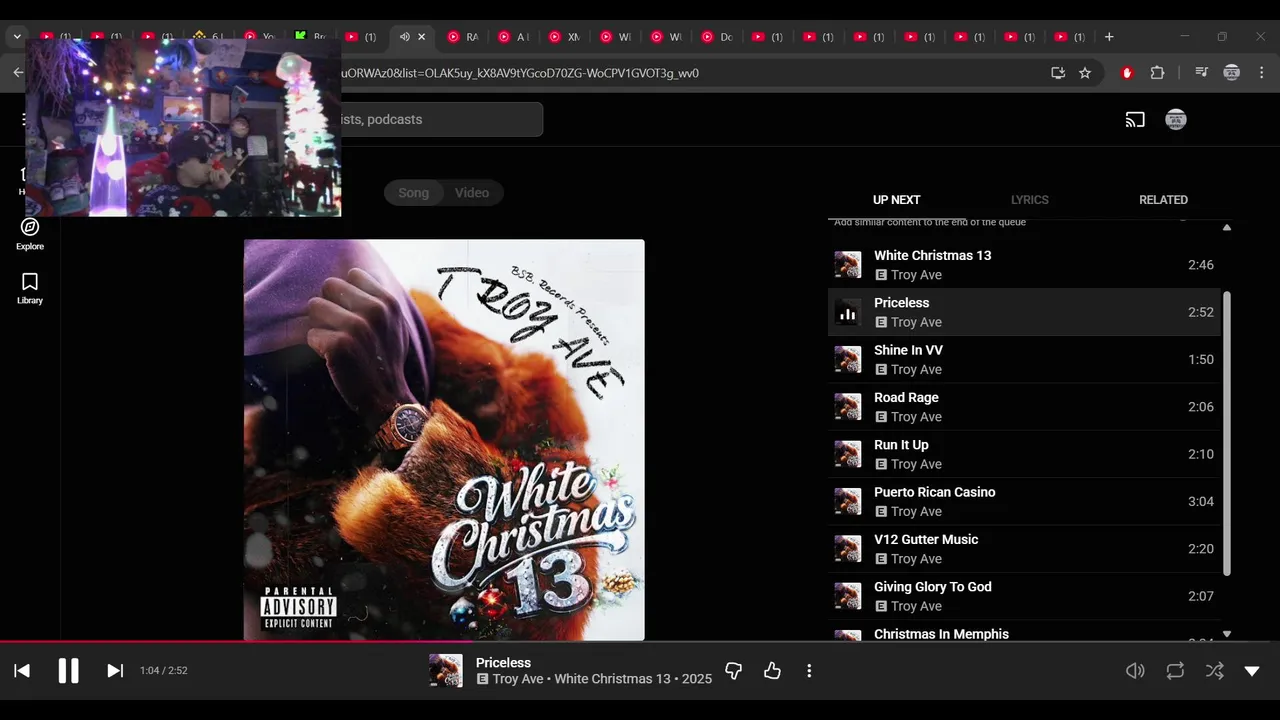
Task: Toggle shuffle mode
Action: (1214, 671)
